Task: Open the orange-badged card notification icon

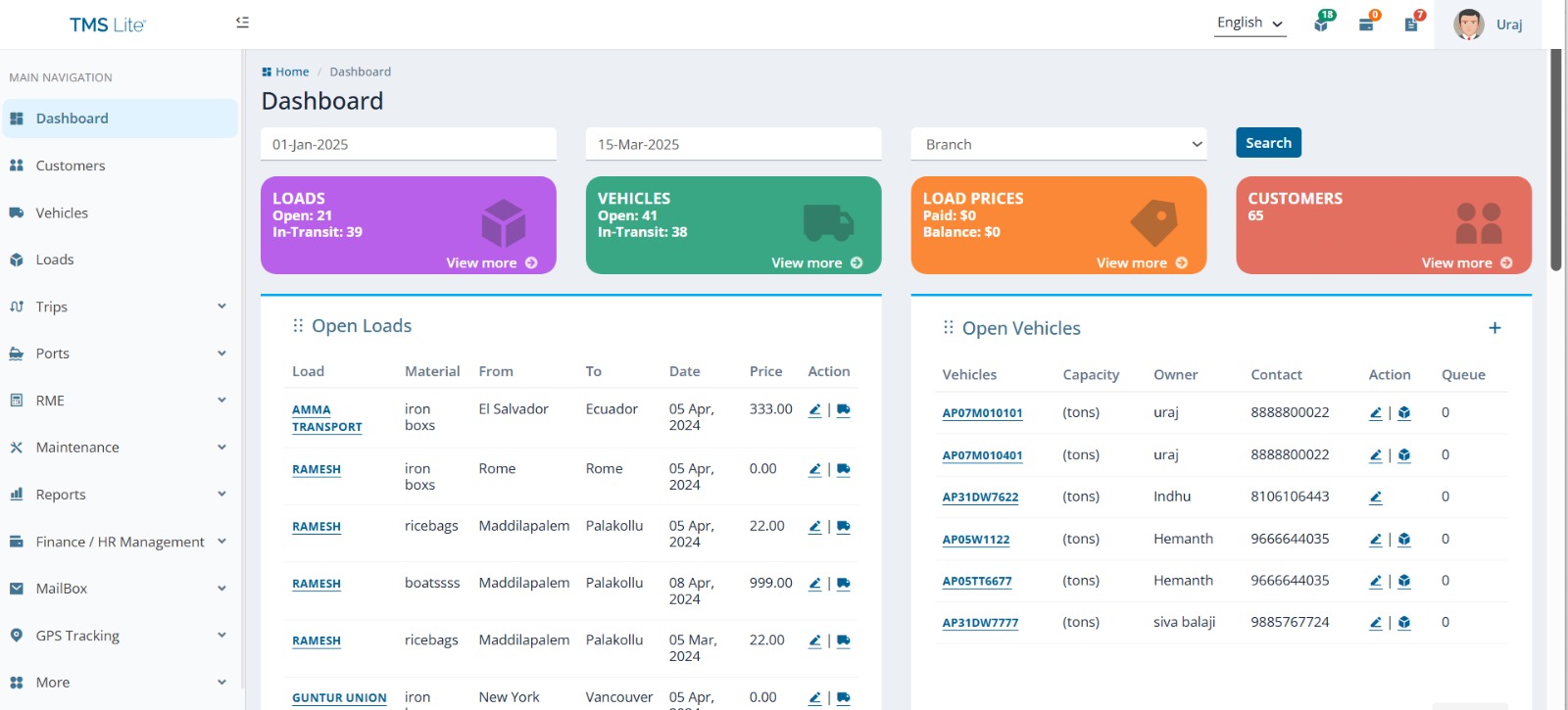Action: [x=1366, y=24]
